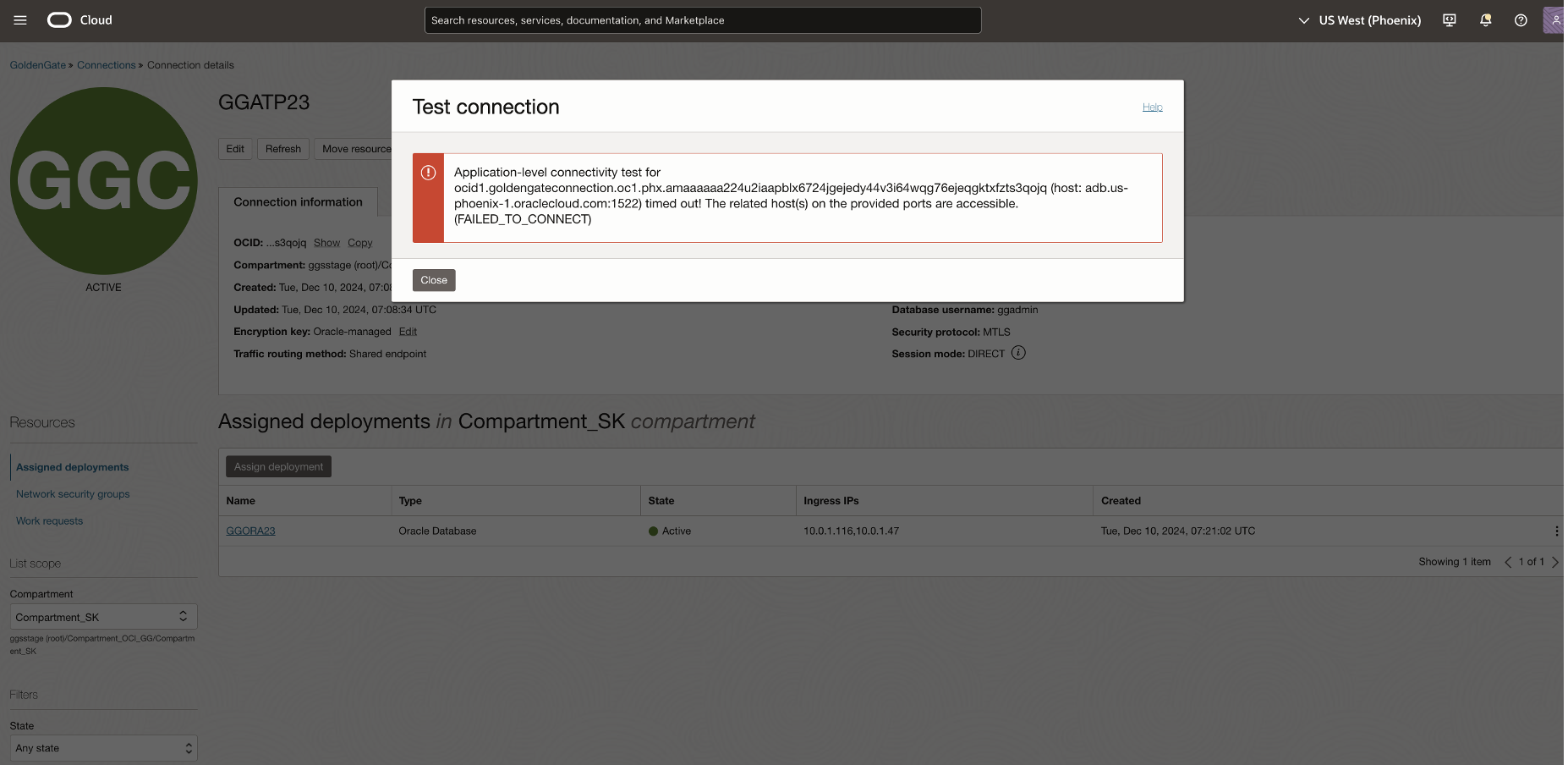Click the ACTIVE status label
Image resolution: width=1568 pixels, height=765 pixels.
click(x=103, y=288)
